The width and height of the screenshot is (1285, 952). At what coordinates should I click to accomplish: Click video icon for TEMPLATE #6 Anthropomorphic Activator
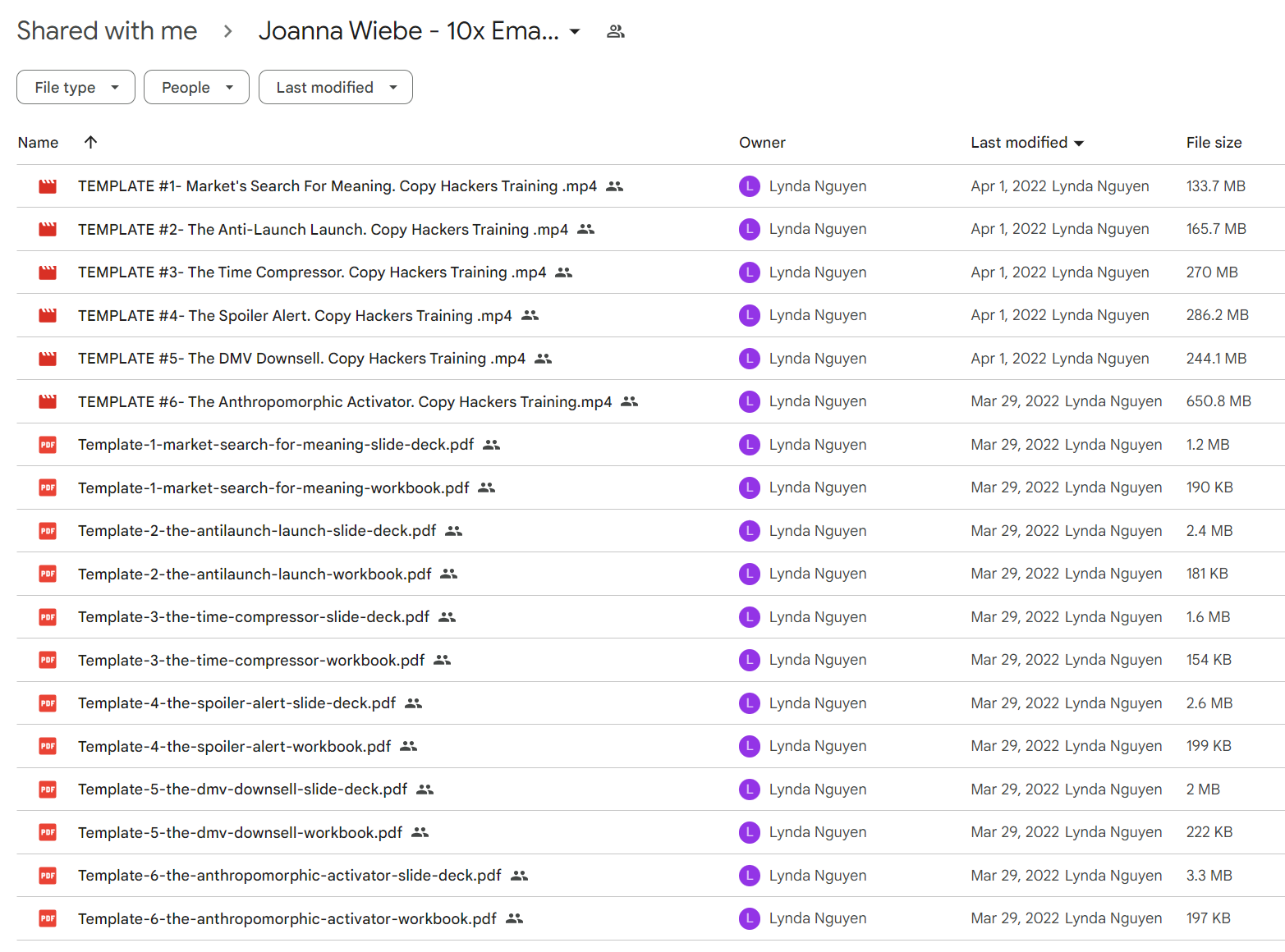click(x=48, y=401)
